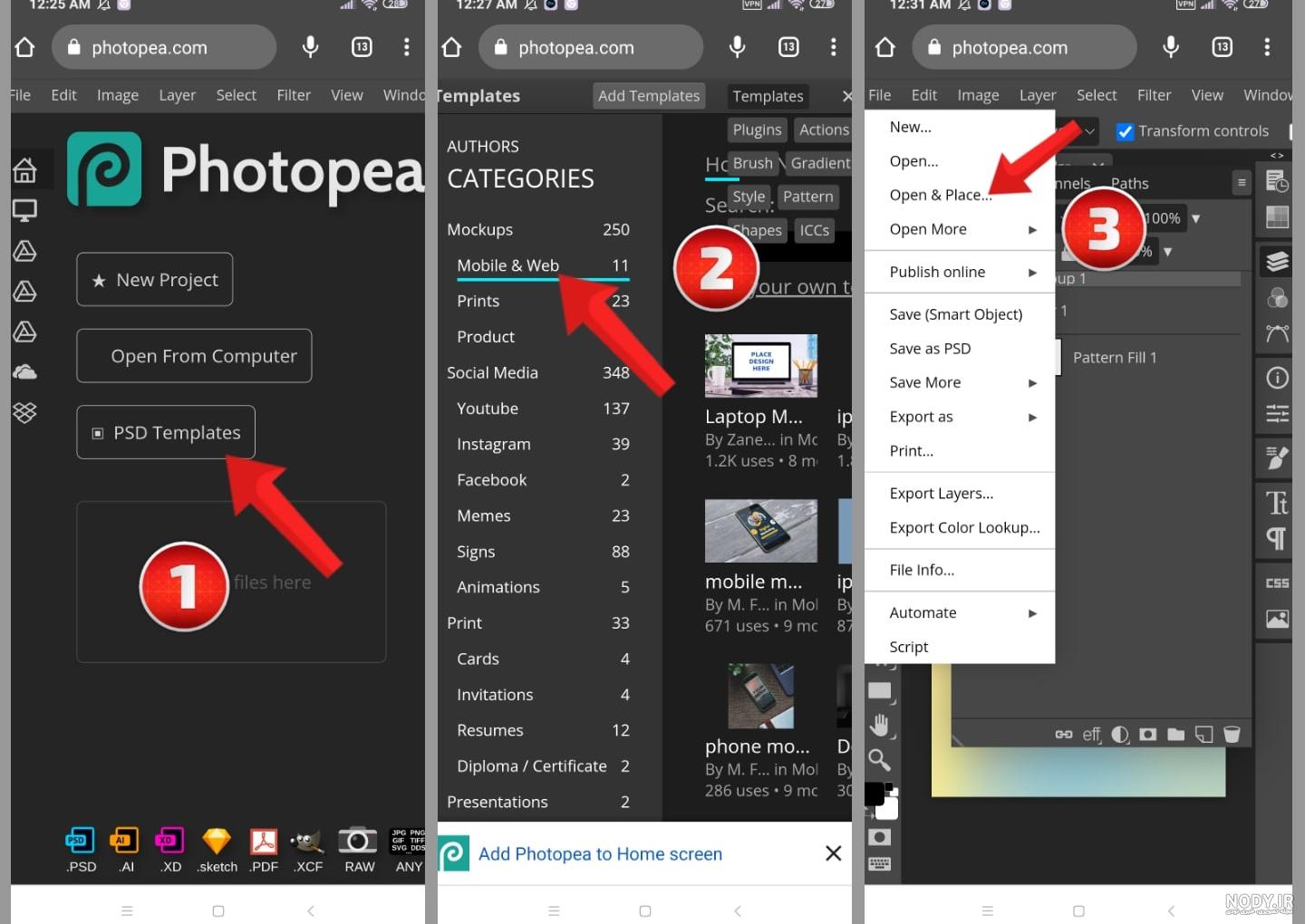This screenshot has height=924, width=1305.
Task: Click the .XCF GIMP format icon
Action: tap(308, 842)
